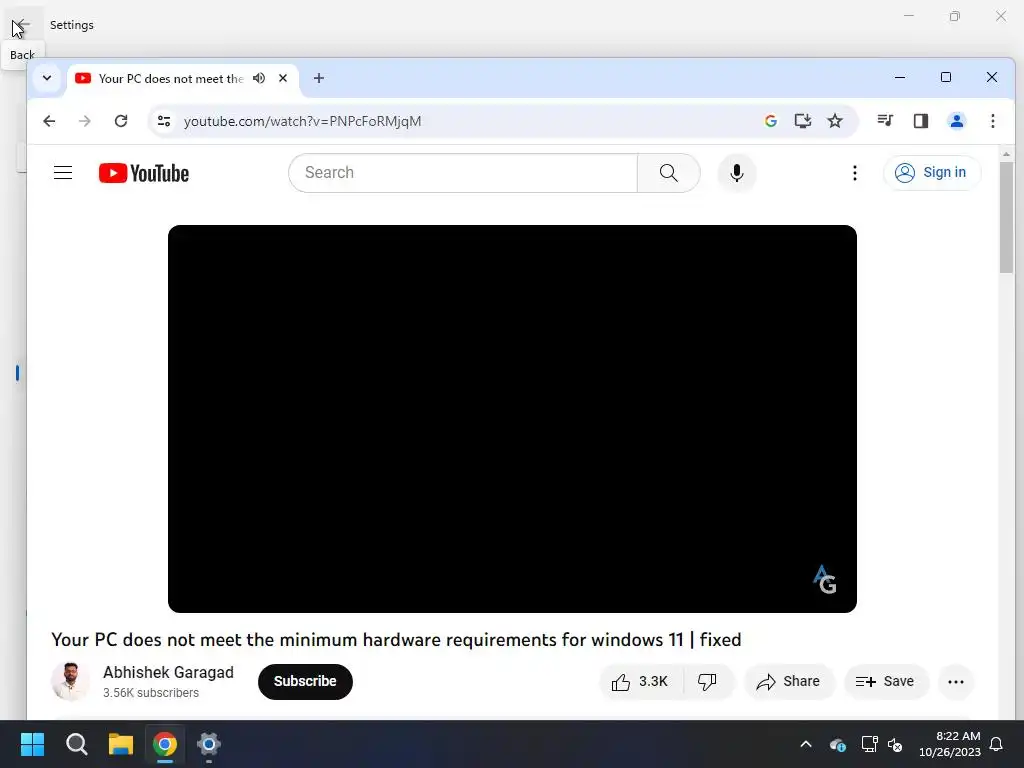
Task: Click the page vertical scrollbar thumb
Action: (x=1006, y=217)
